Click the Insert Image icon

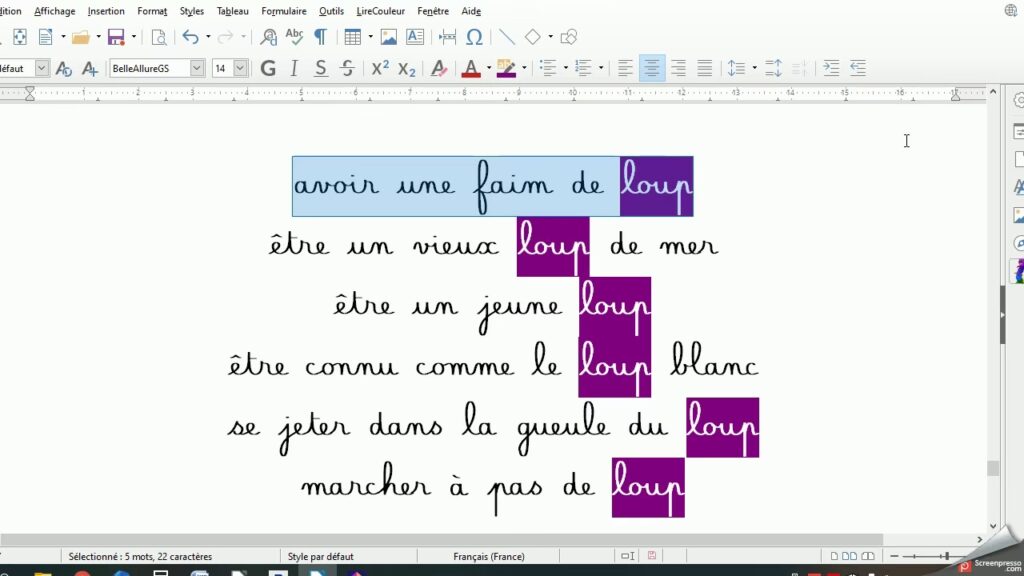pos(388,37)
